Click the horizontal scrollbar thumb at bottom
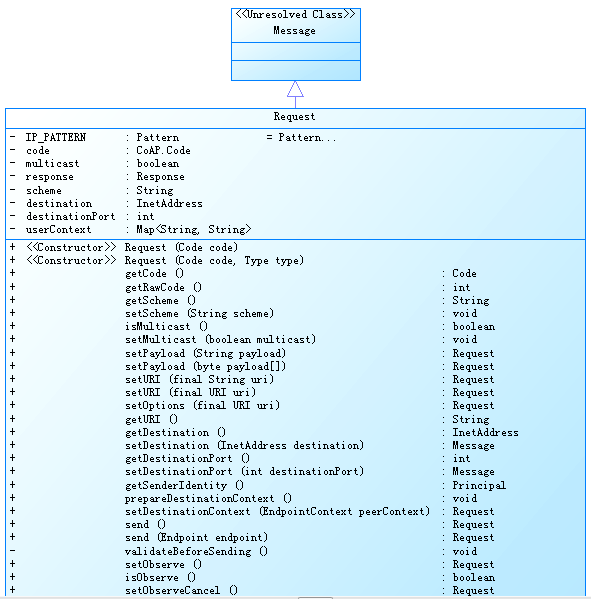 315,597
